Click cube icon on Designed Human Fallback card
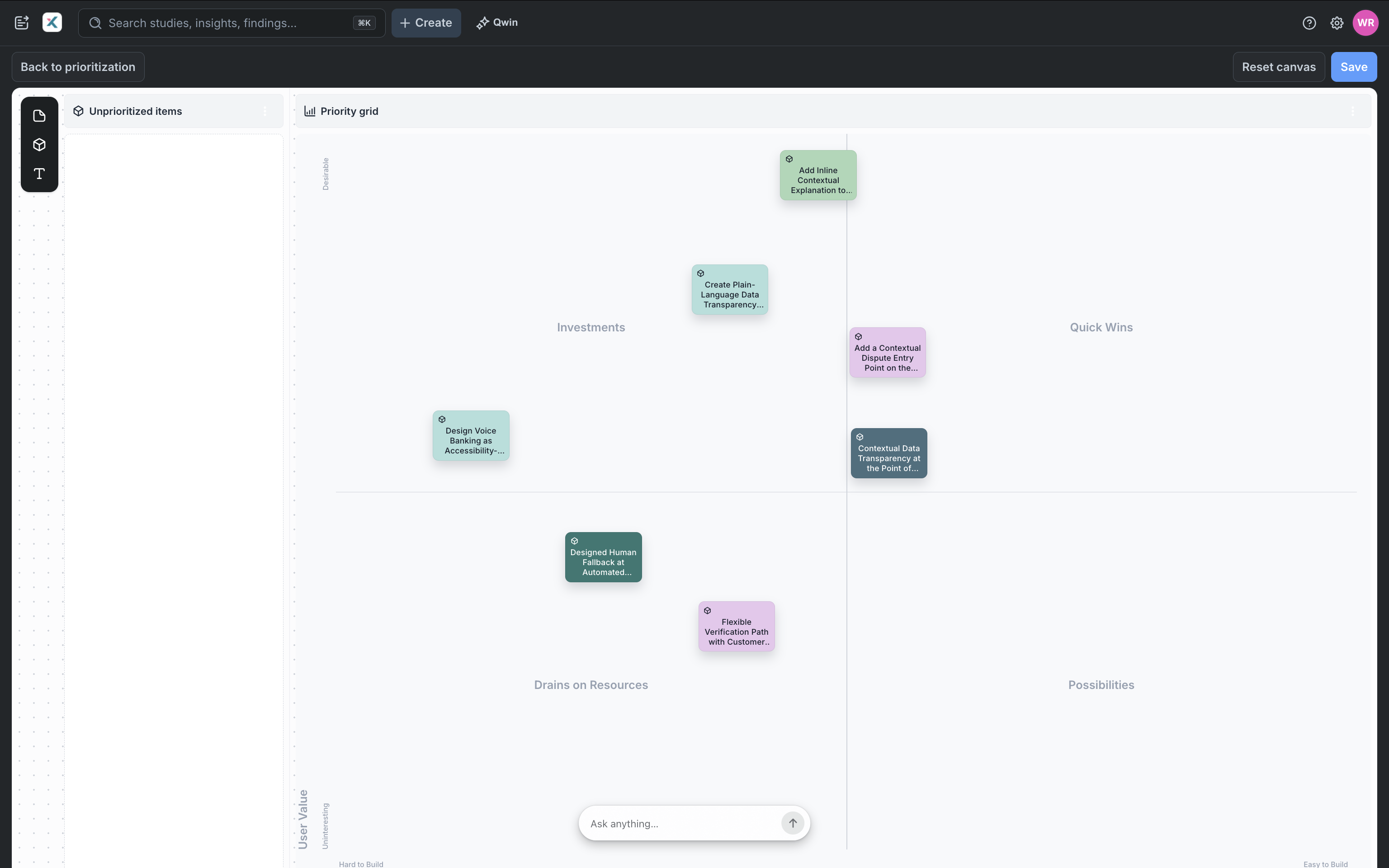 (575, 541)
